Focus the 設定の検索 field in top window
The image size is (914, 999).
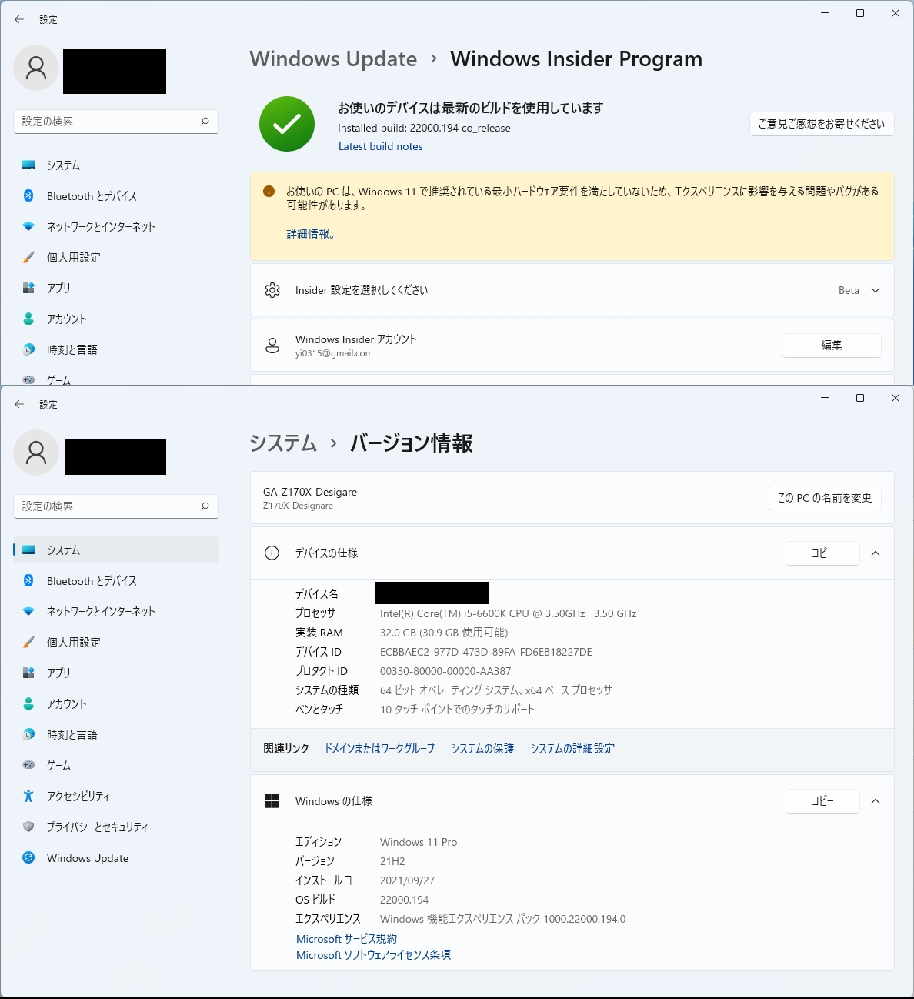116,121
